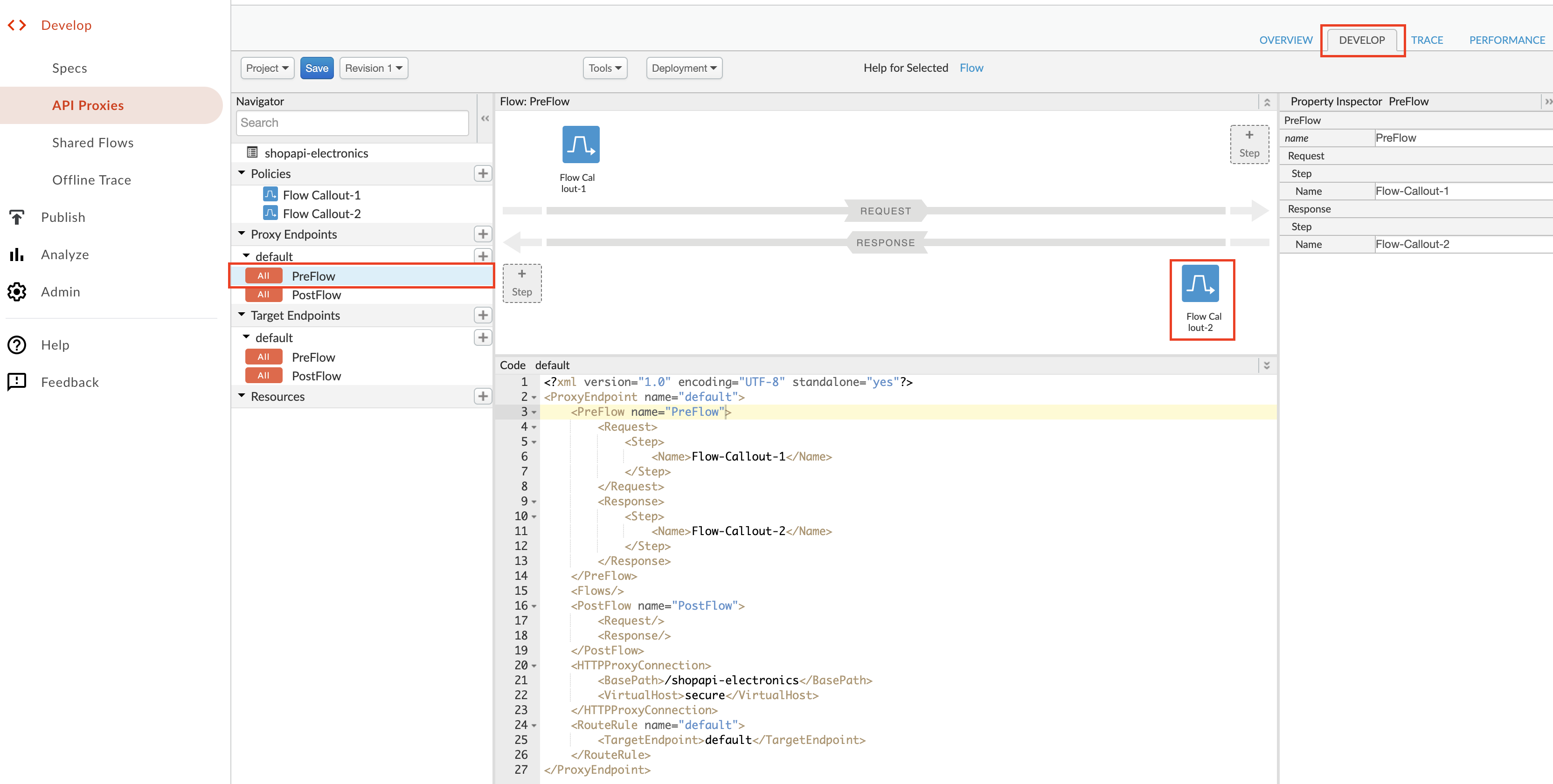1553x784 pixels.
Task: Click the Feedback speech bubble icon
Action: pyautogui.click(x=17, y=382)
